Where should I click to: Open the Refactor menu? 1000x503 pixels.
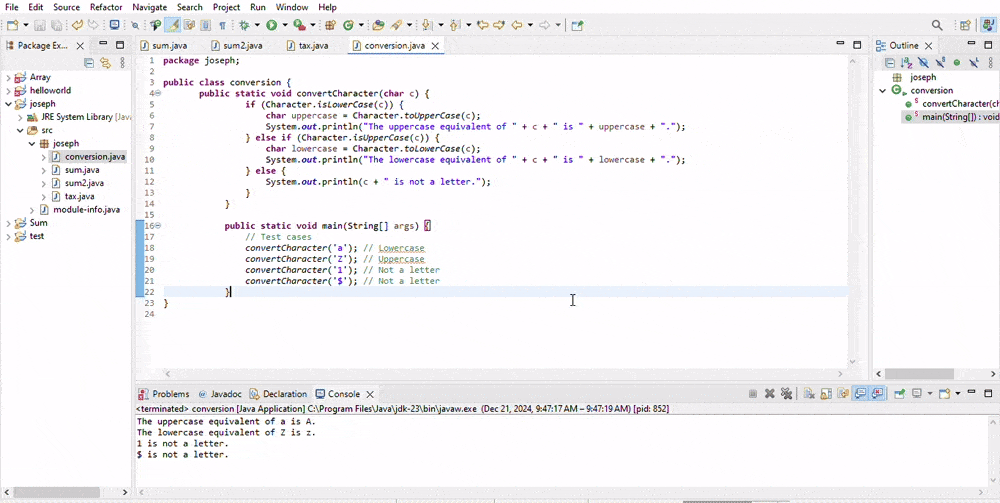pyautogui.click(x=105, y=7)
